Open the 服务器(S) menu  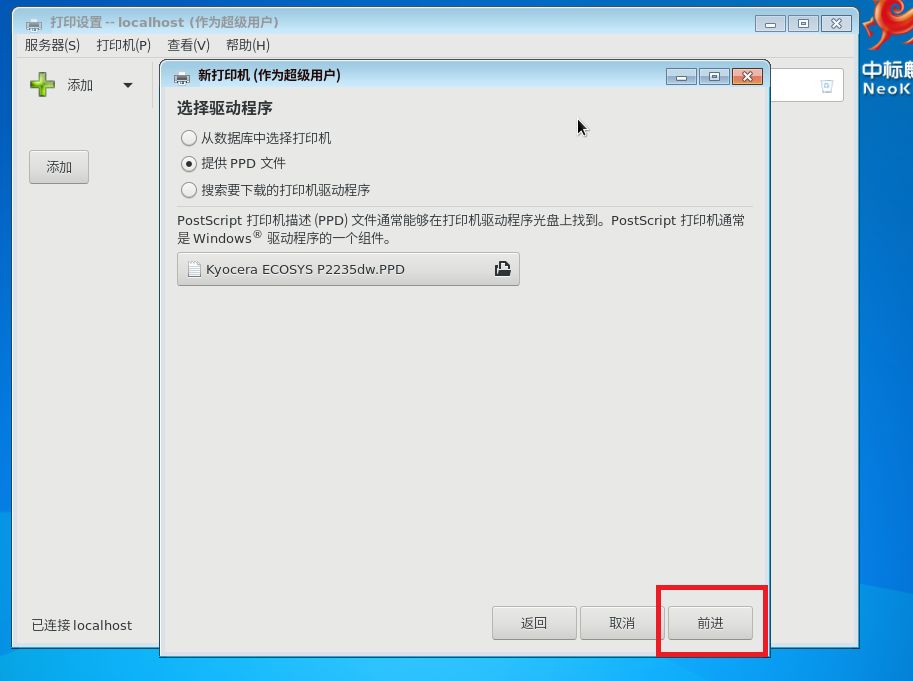coord(52,45)
